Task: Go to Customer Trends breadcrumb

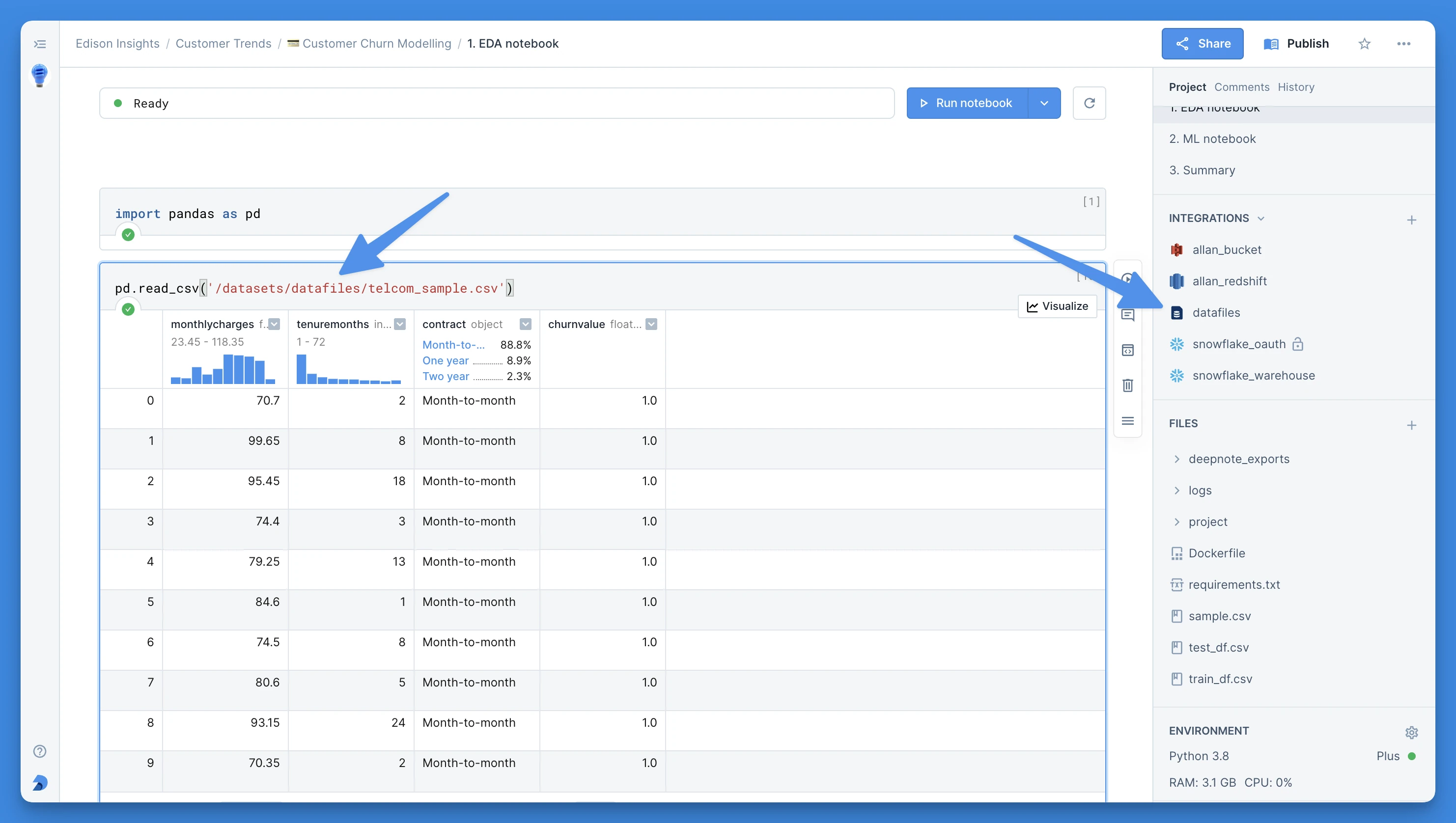Action: [224, 44]
